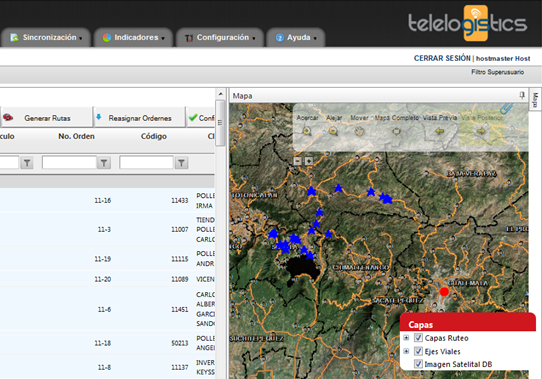
Task: Expand the Ejes Viales tree node
Action: coord(406,351)
